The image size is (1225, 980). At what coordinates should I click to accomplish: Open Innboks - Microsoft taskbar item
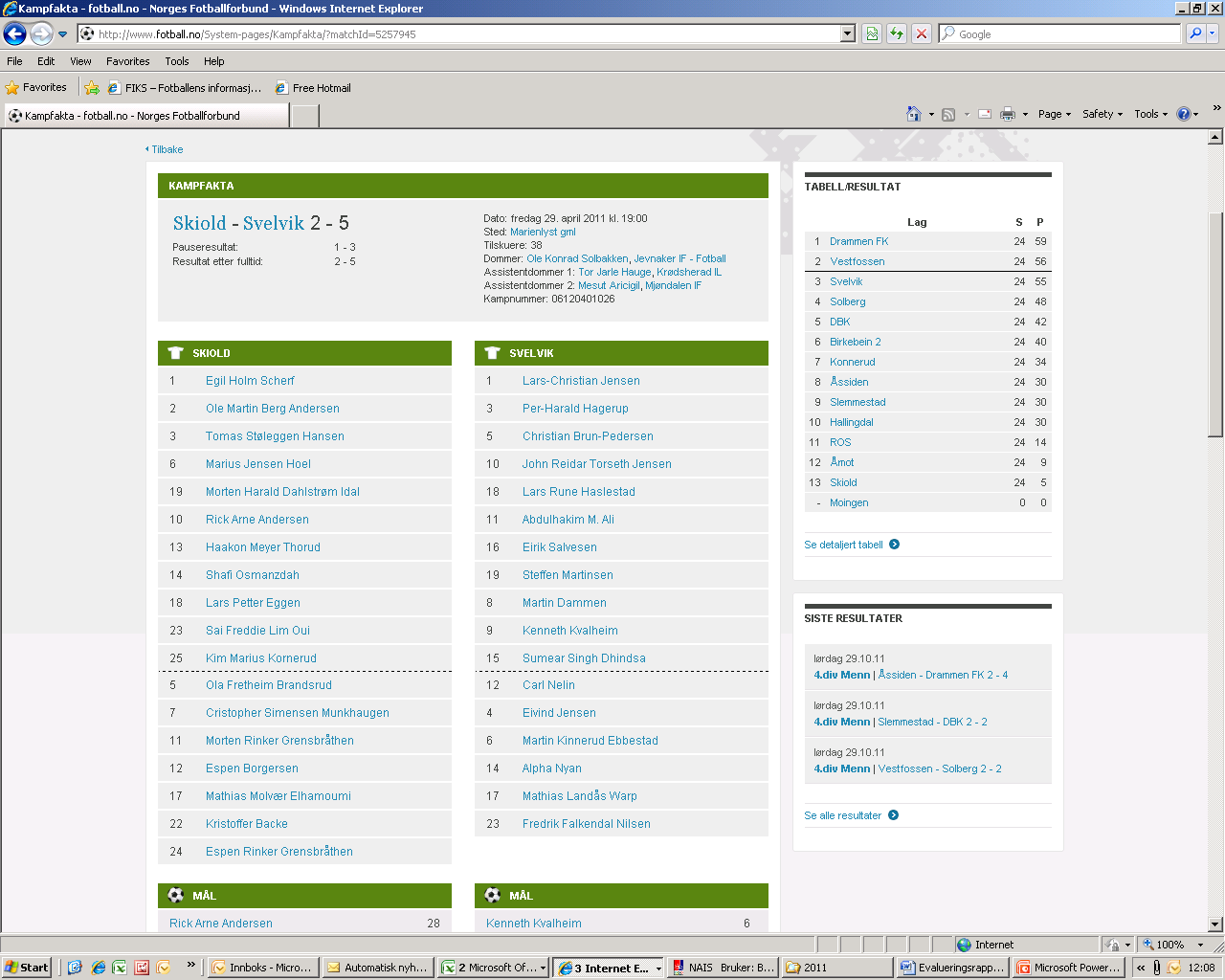tap(261, 968)
